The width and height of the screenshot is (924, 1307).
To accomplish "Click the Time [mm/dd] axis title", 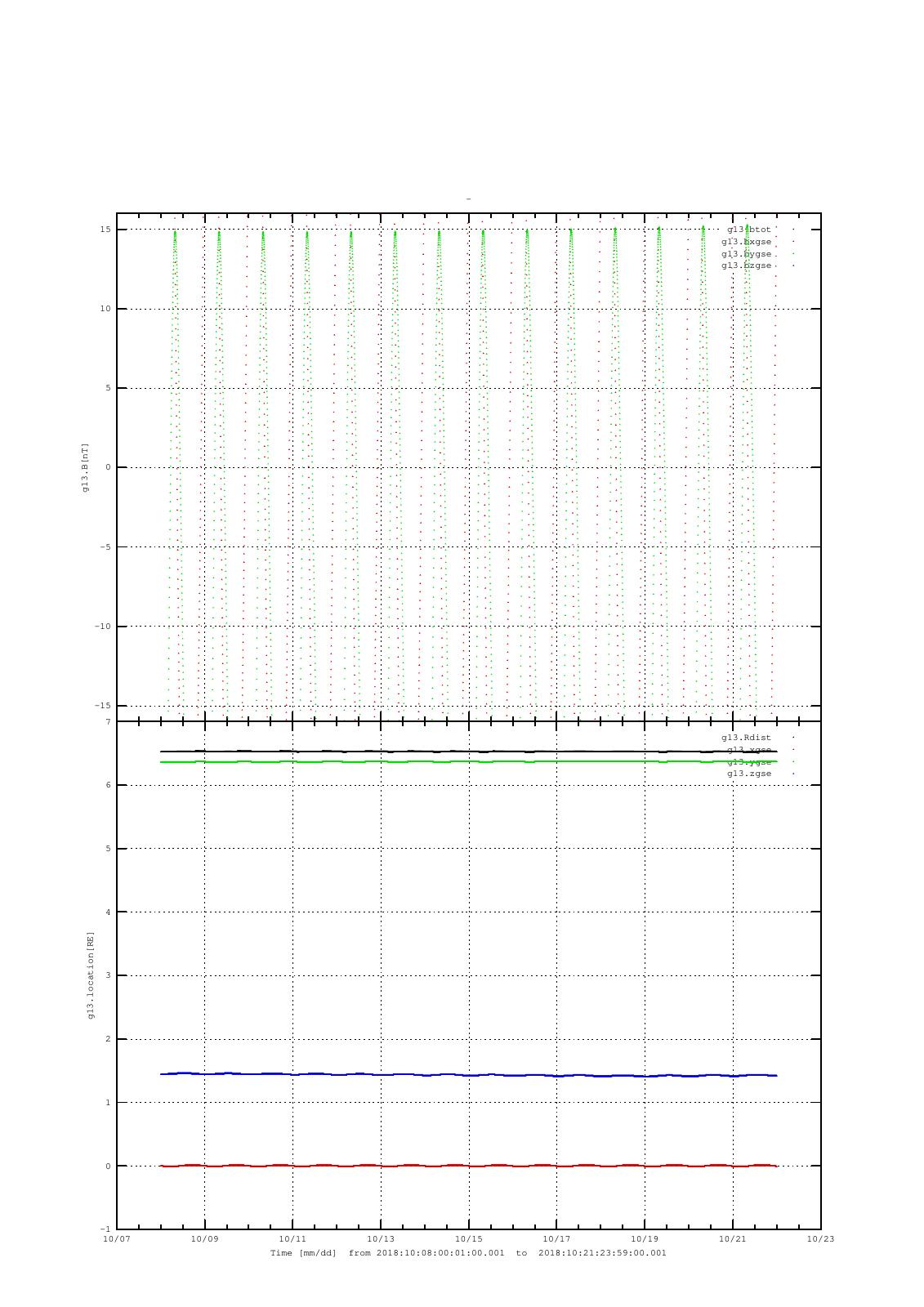I will (303, 1253).
